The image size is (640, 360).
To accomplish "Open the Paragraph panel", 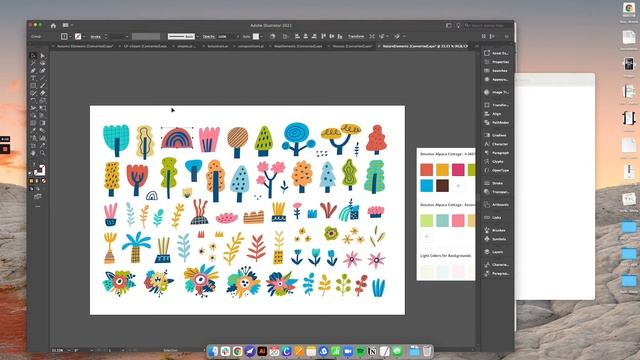I will [496, 153].
